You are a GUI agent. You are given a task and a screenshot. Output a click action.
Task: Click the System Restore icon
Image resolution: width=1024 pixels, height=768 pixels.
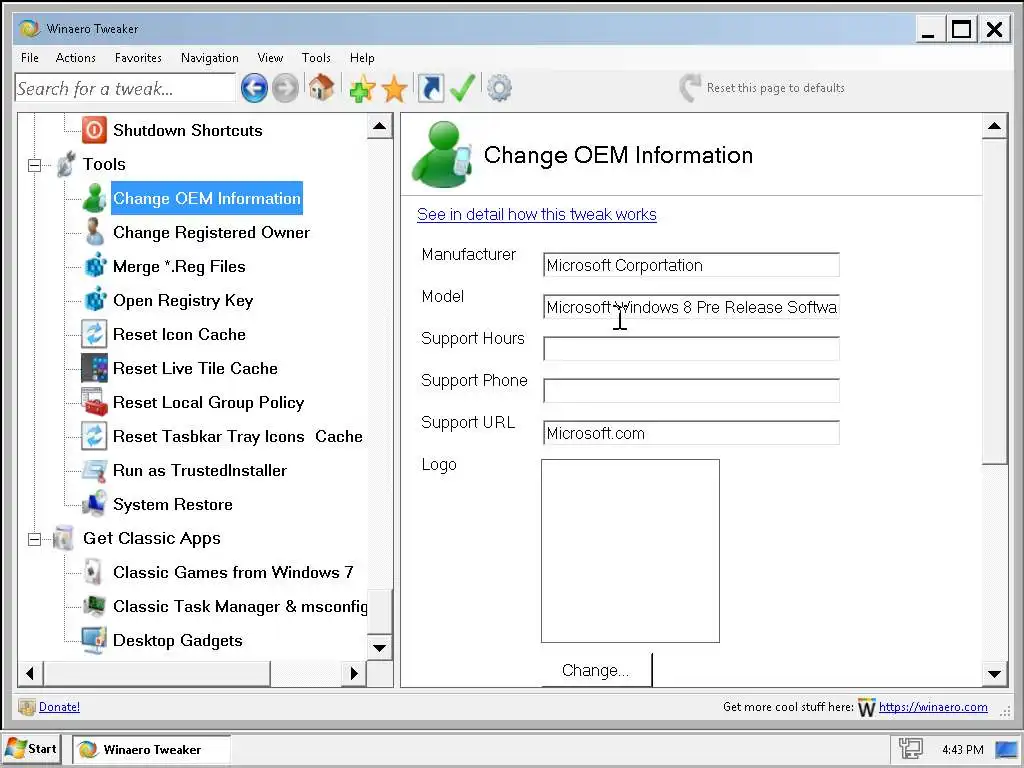pos(94,504)
